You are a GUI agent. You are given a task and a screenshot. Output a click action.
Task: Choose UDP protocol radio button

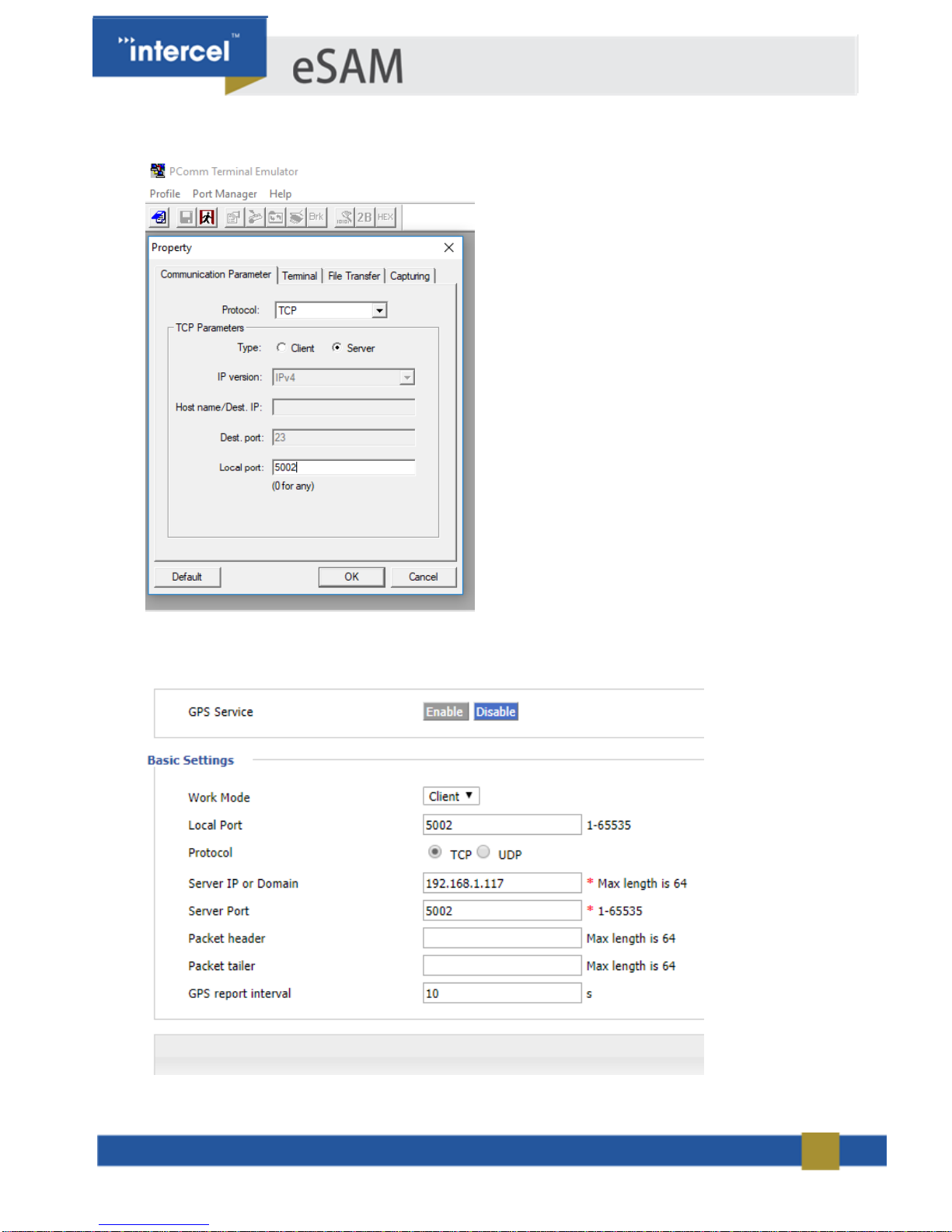(483, 852)
